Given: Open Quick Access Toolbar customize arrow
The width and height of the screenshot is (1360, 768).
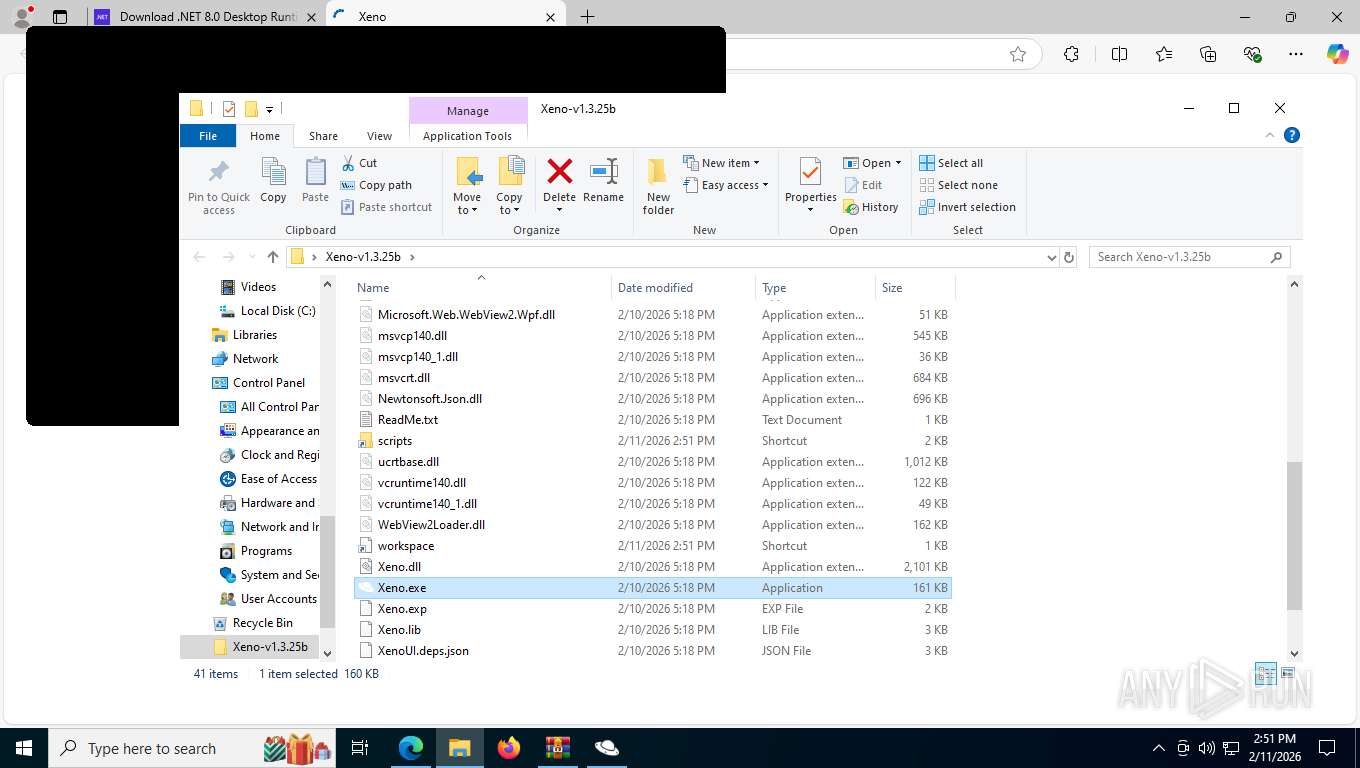Looking at the screenshot, I should coord(269,109).
